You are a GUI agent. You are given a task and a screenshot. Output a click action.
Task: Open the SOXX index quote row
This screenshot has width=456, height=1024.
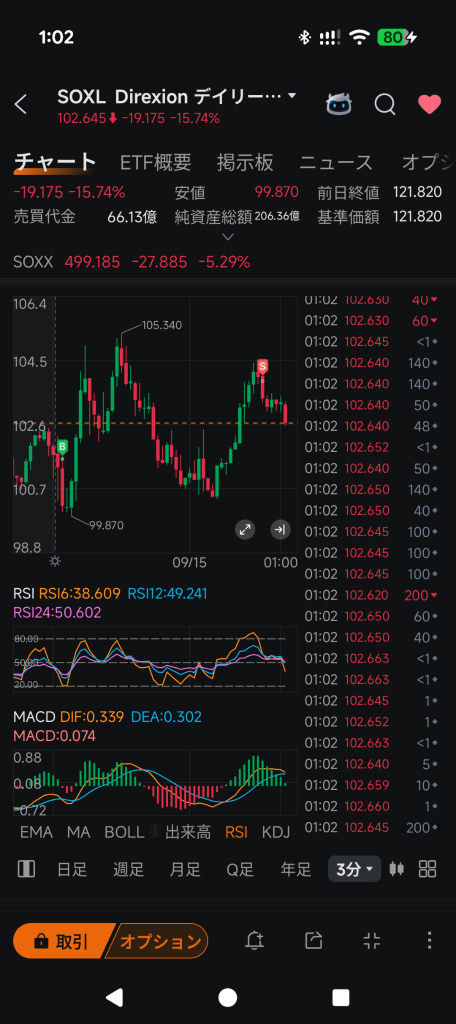click(x=228, y=263)
